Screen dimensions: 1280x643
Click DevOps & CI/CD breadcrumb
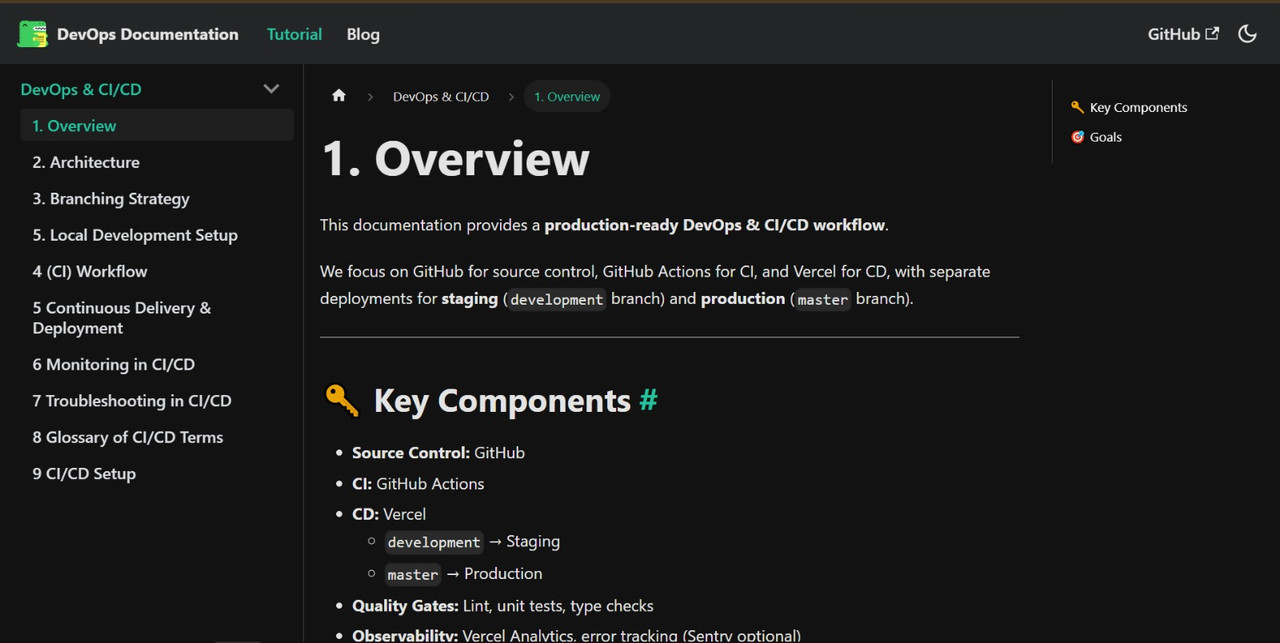coord(441,97)
